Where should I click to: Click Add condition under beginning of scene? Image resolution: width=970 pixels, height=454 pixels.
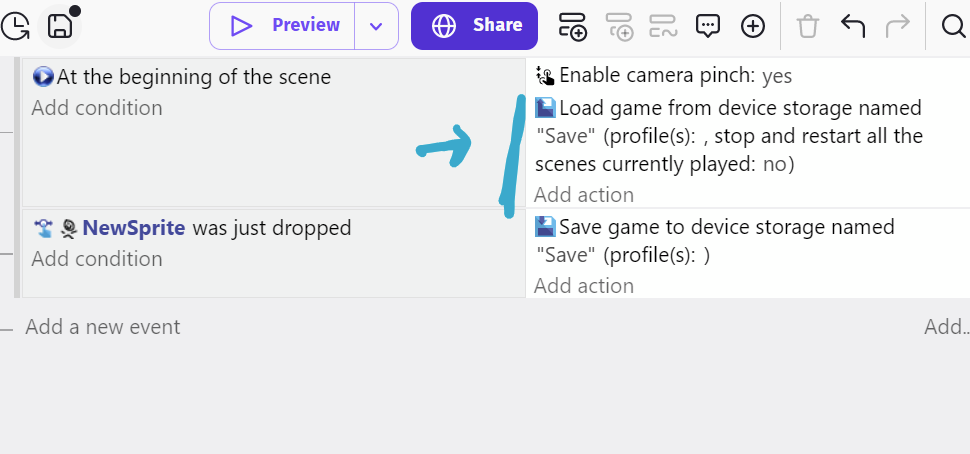97,108
